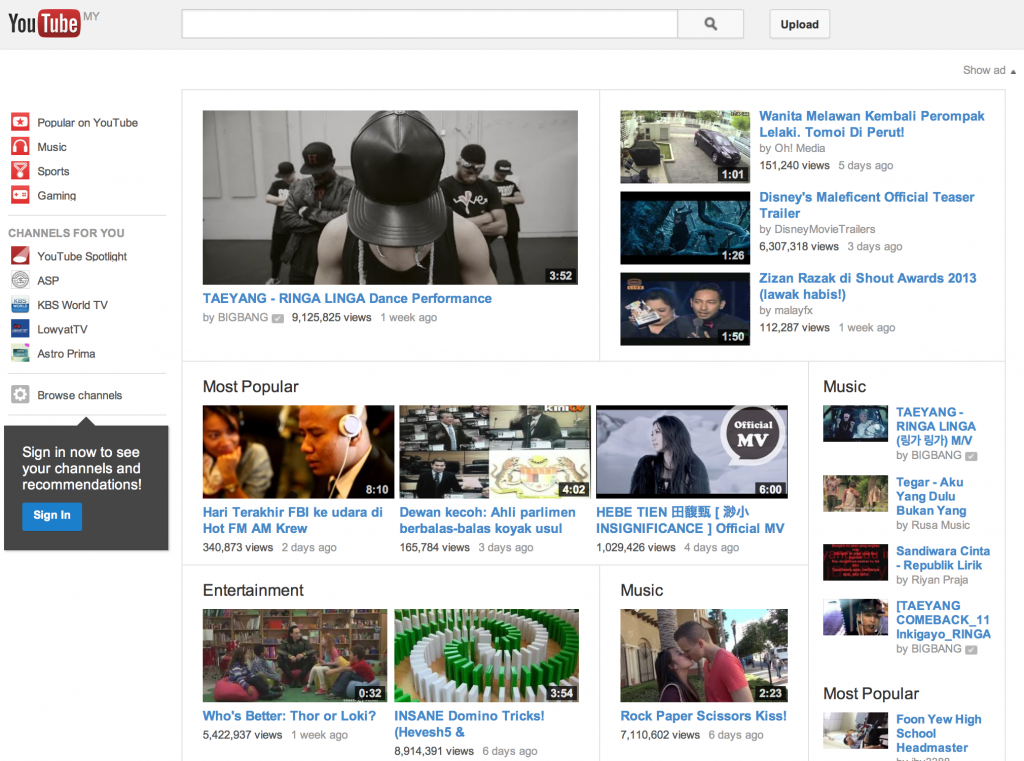
Task: Open Popular on YouTube section
Action: pyautogui.click(x=88, y=123)
